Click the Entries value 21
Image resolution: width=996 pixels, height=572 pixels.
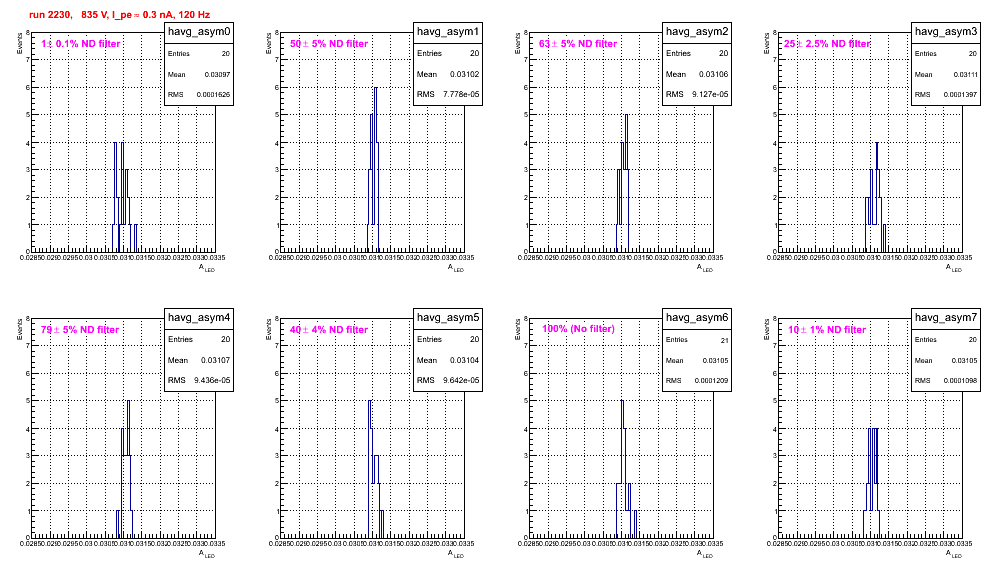click(x=725, y=340)
